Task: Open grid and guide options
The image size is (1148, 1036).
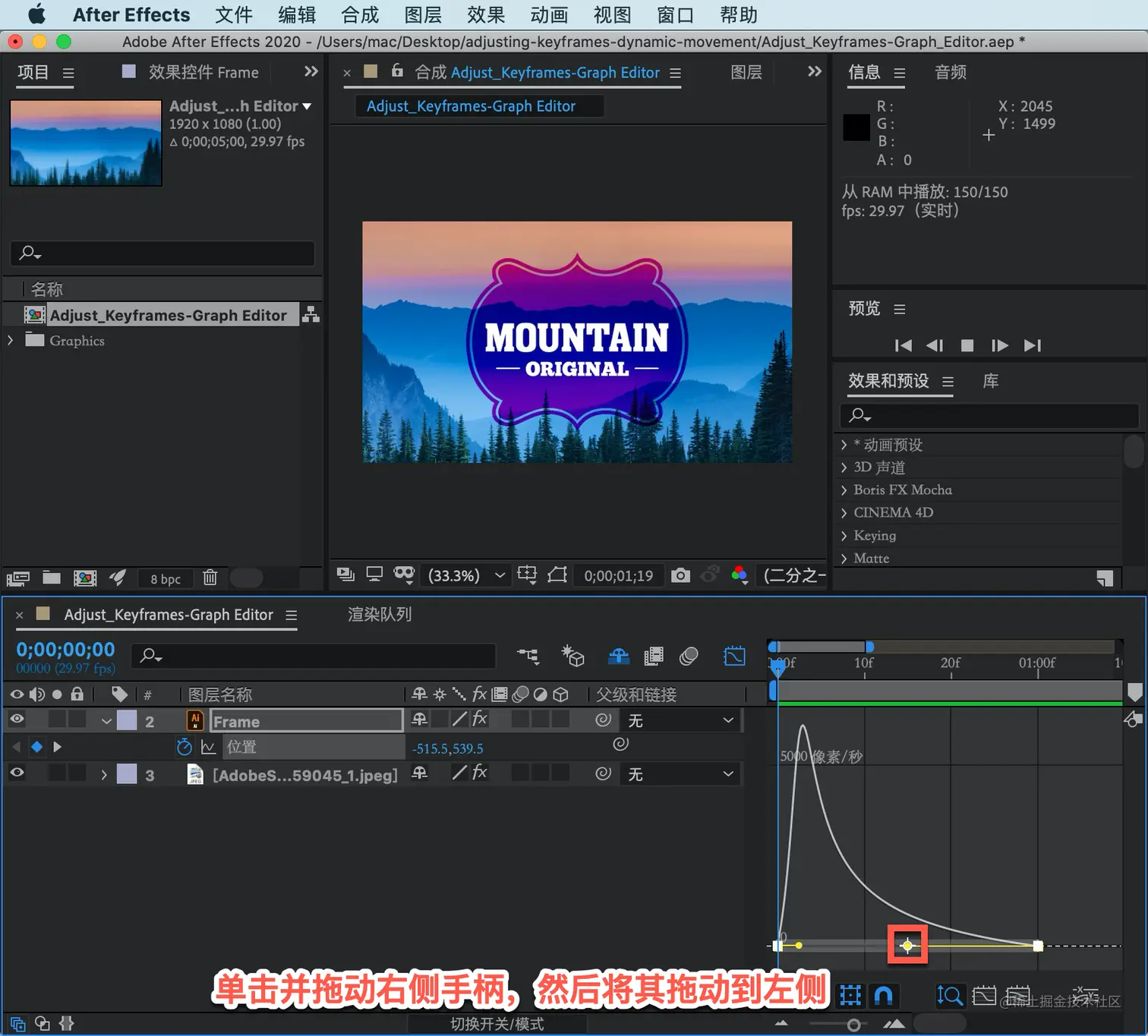Action: click(527, 575)
